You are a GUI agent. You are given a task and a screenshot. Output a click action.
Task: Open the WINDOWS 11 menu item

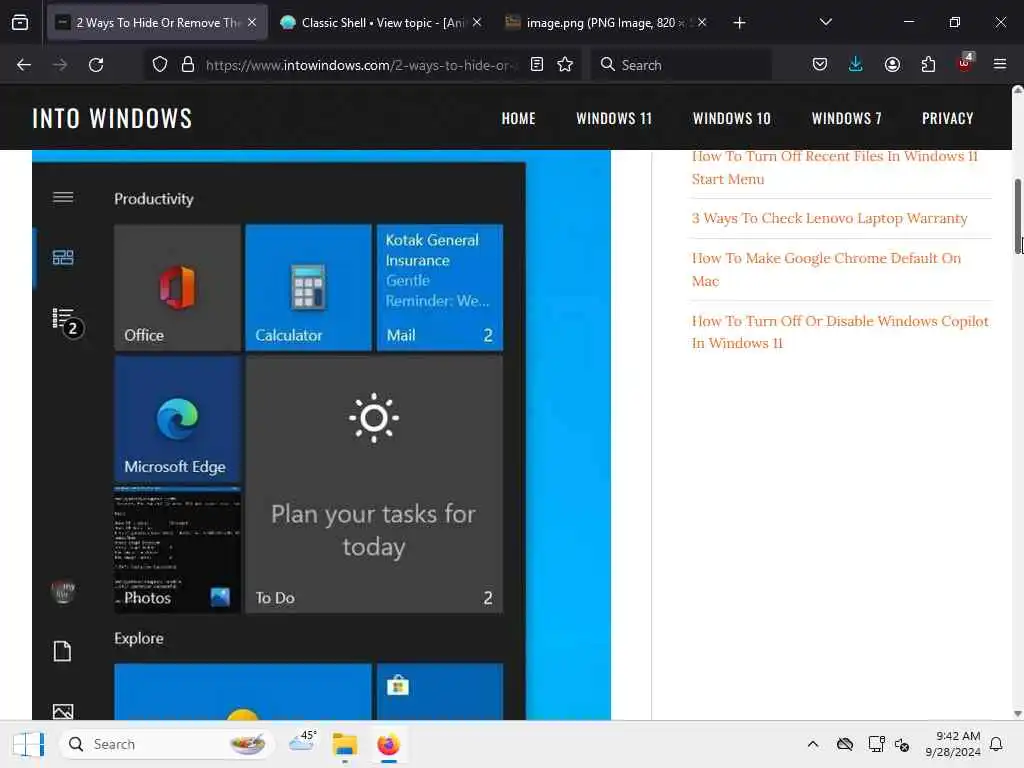[x=614, y=118]
